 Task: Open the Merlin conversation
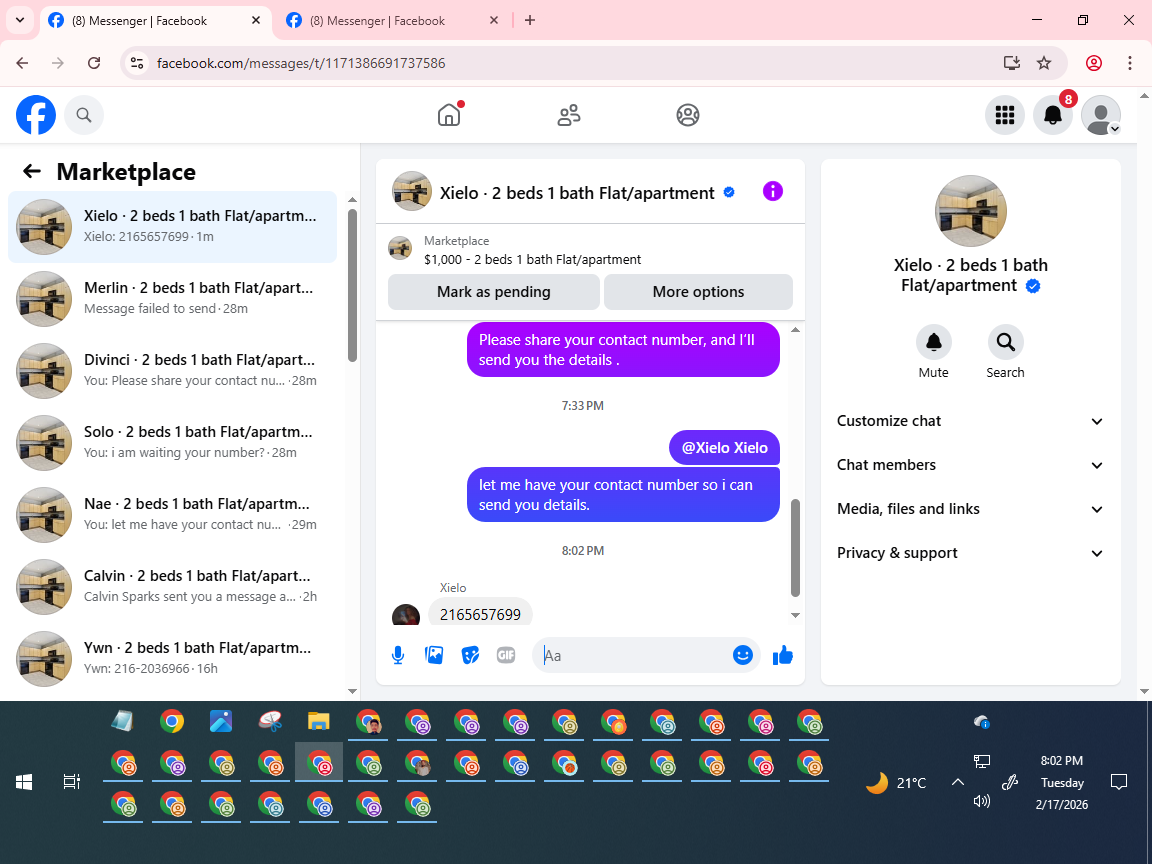tap(173, 298)
